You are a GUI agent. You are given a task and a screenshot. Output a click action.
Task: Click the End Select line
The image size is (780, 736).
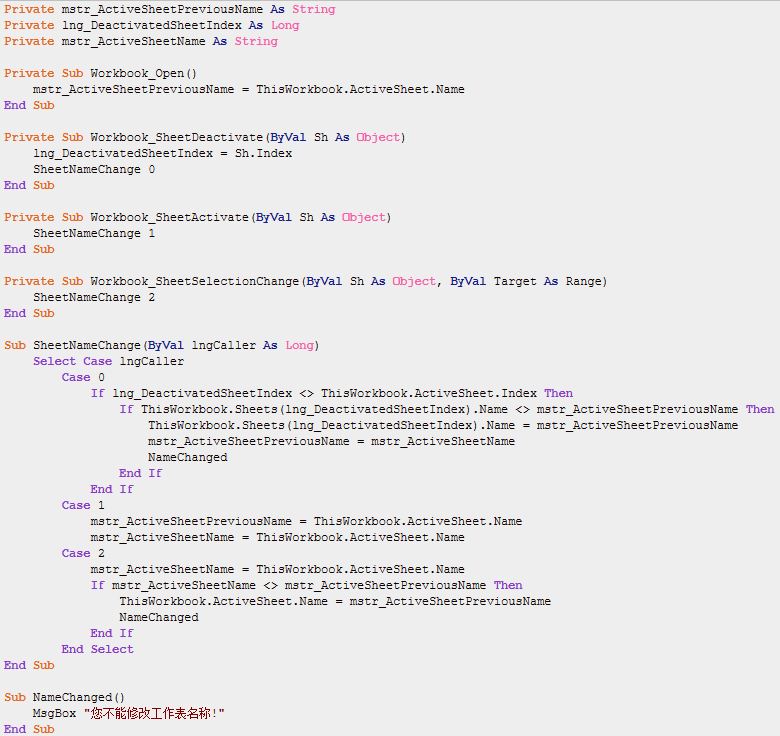point(98,649)
